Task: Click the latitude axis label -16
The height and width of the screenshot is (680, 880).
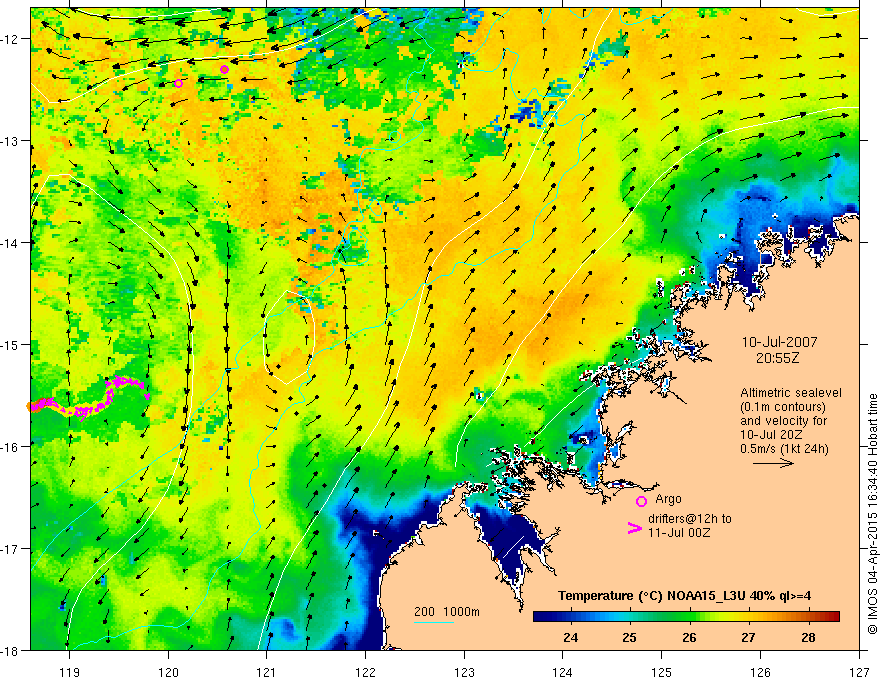Action: 11,447
